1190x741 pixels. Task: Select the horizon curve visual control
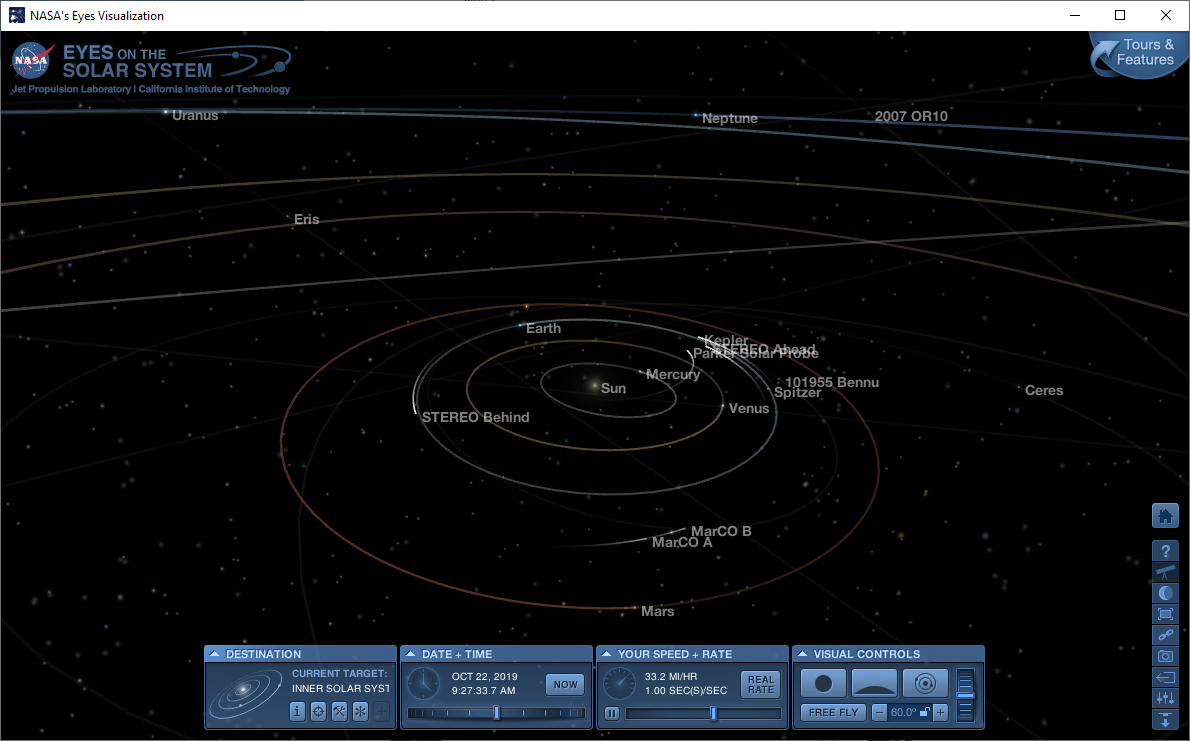pos(874,683)
